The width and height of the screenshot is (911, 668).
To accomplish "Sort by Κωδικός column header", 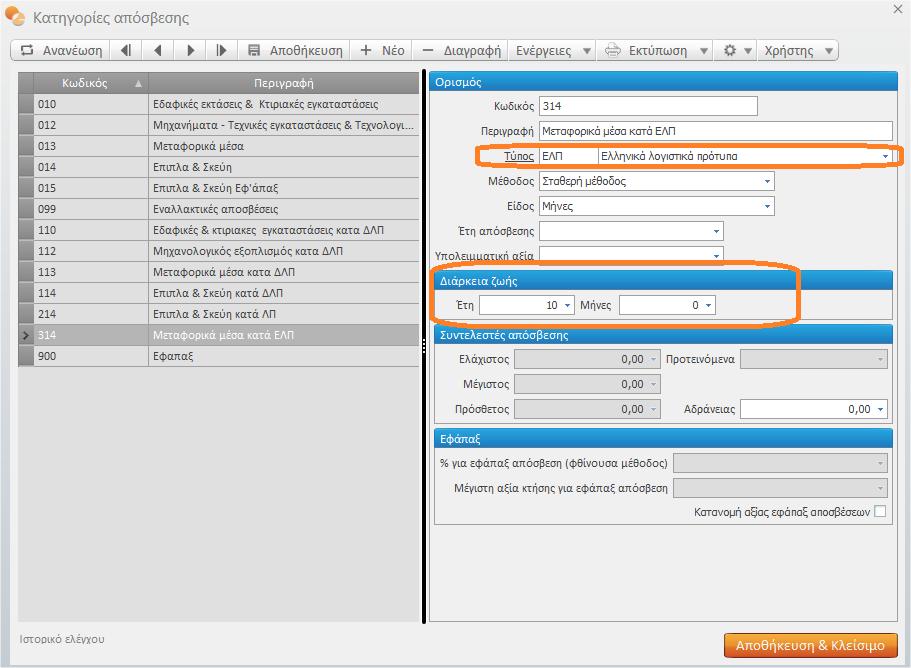I will coord(91,83).
